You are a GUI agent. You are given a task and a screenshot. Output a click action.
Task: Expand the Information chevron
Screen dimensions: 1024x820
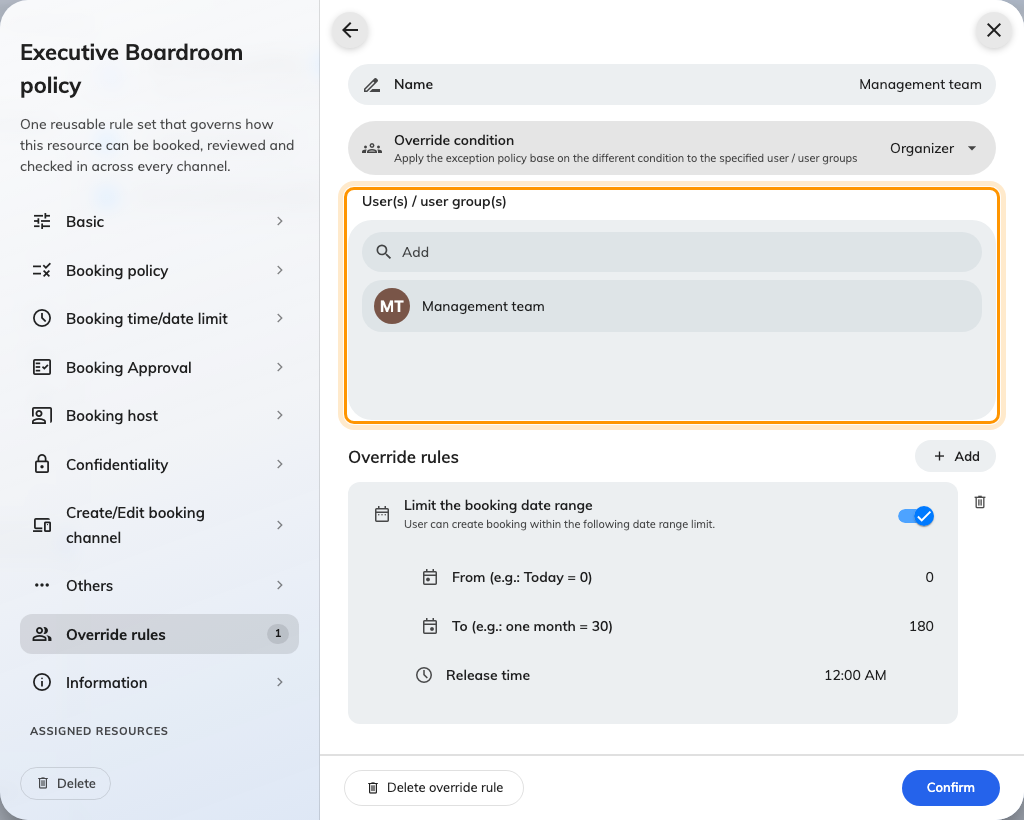point(280,682)
